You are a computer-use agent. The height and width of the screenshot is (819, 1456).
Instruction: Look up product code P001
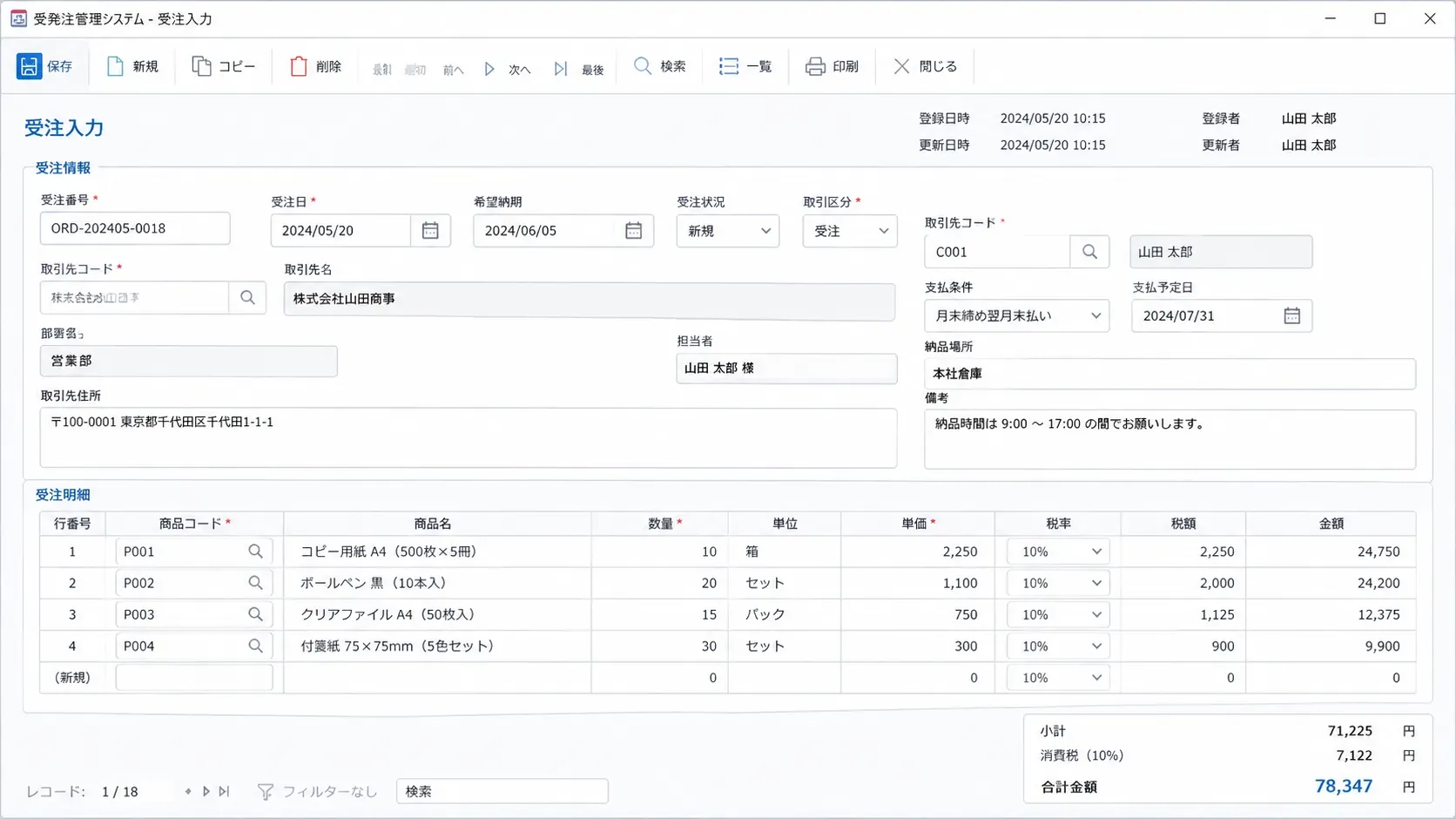(x=255, y=552)
